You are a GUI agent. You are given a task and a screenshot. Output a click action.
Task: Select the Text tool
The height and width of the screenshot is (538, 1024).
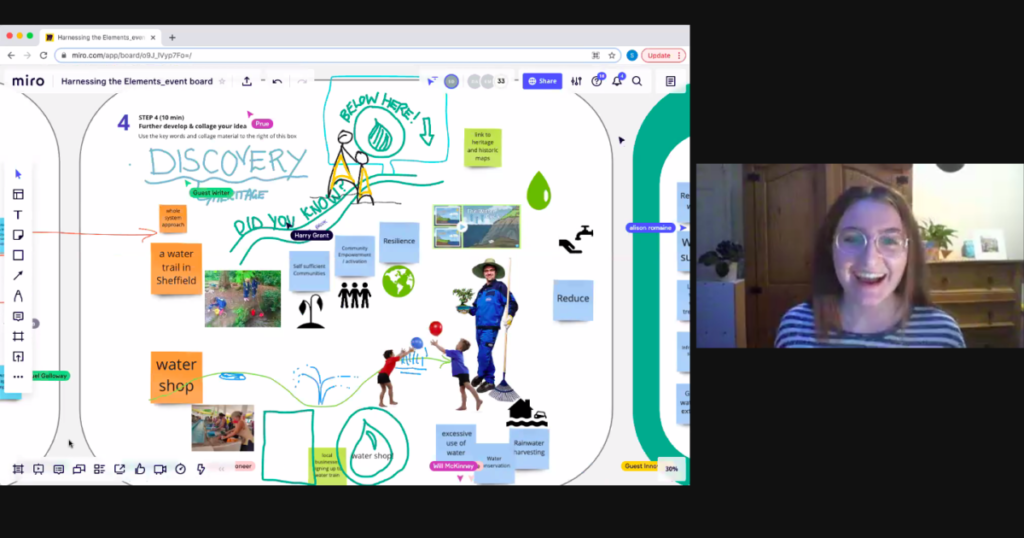(18, 215)
